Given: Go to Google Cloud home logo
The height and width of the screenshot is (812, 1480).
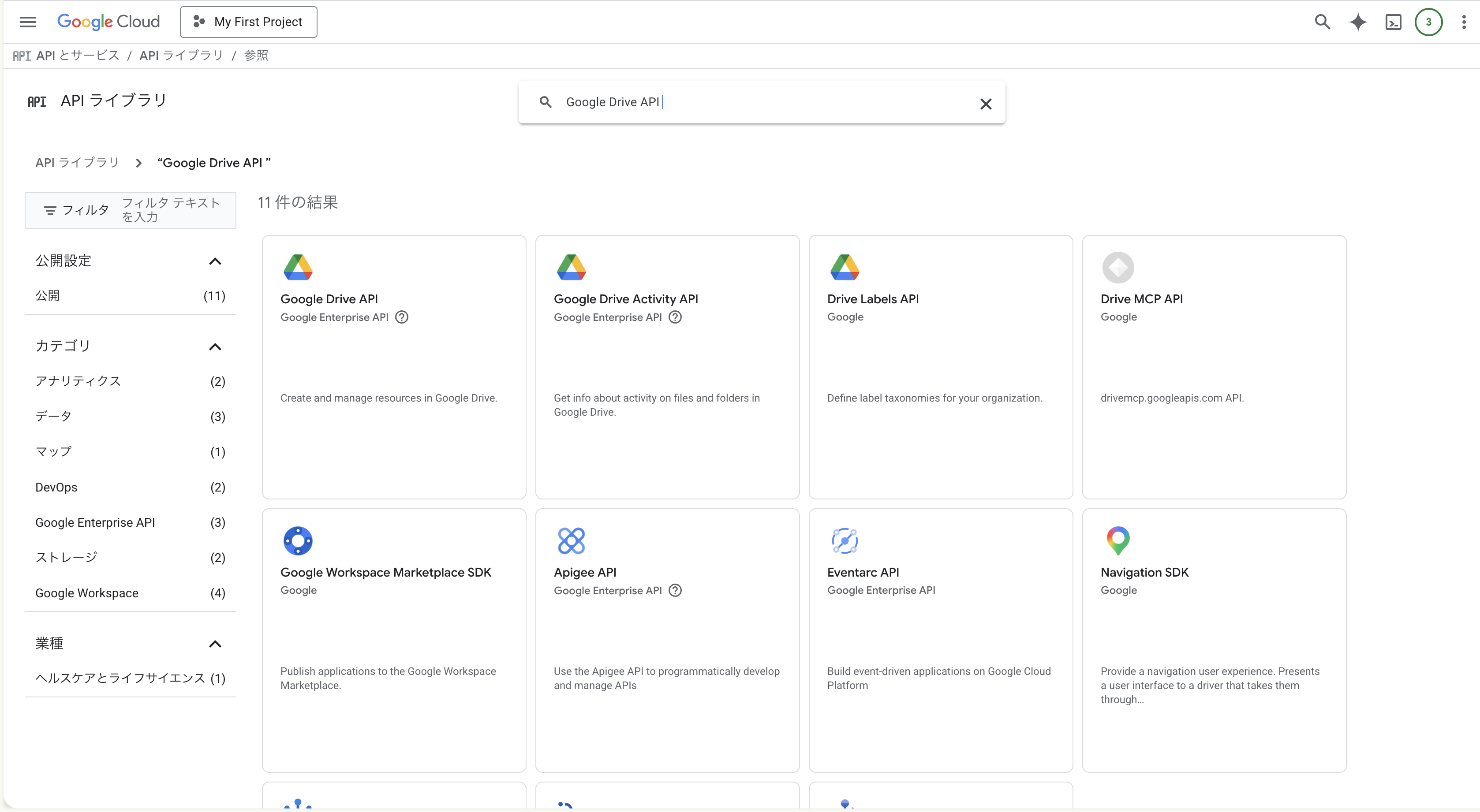Looking at the screenshot, I should click(x=108, y=22).
